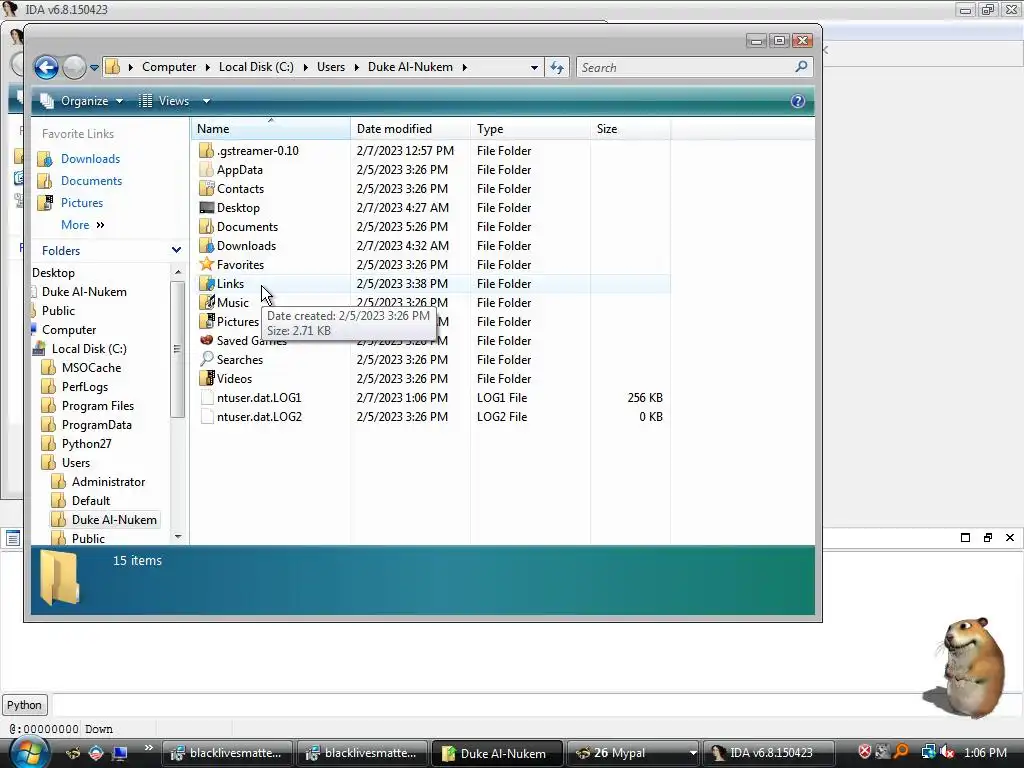Select Administrator folder in tree
1024x768 pixels.
(108, 481)
